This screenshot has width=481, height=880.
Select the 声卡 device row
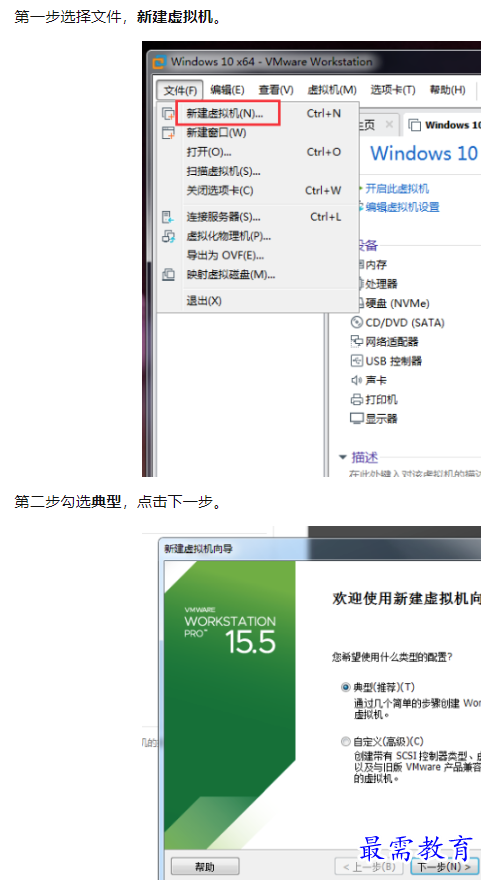[369, 381]
